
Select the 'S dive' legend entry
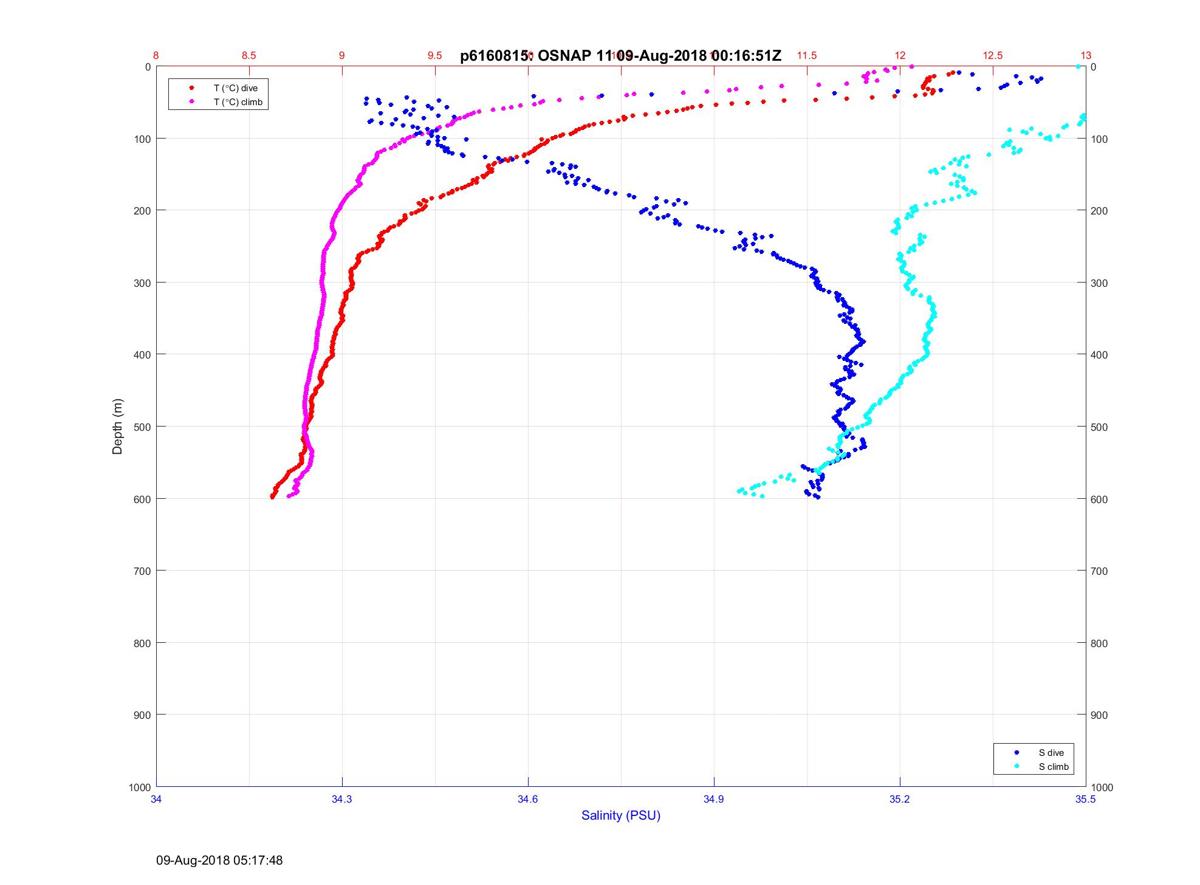tap(1051, 752)
